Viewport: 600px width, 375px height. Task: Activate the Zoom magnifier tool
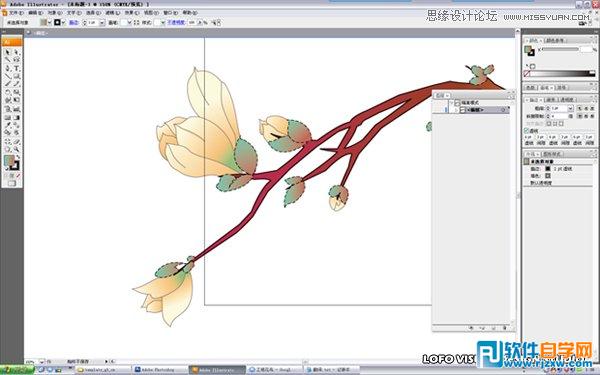pos(16,149)
